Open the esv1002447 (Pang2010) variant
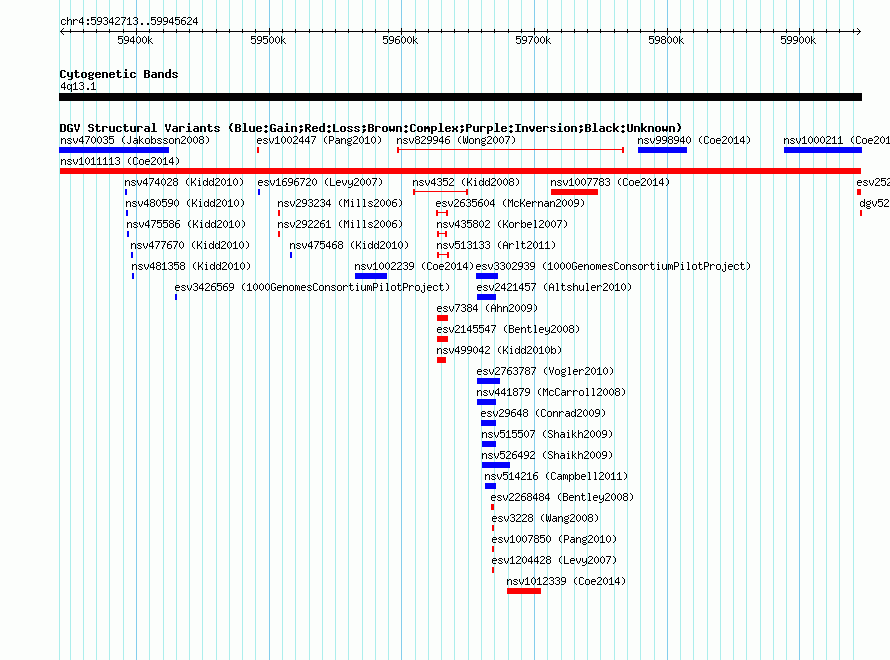 319,140
